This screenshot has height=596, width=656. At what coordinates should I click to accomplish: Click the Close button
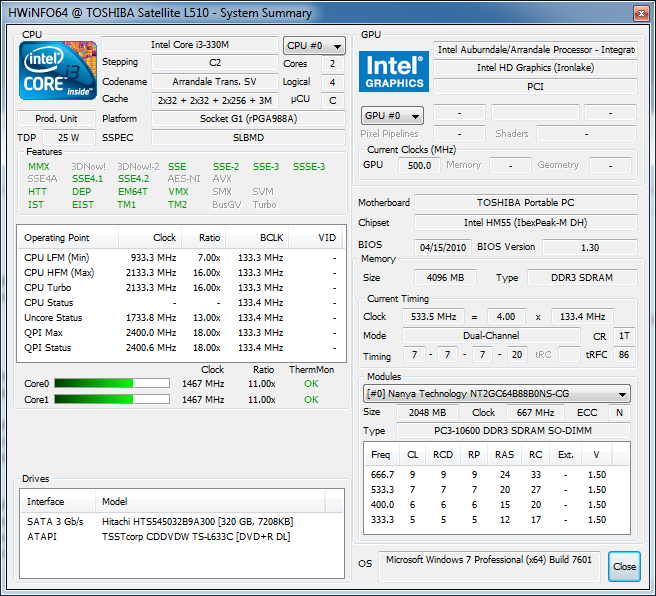[x=624, y=566]
